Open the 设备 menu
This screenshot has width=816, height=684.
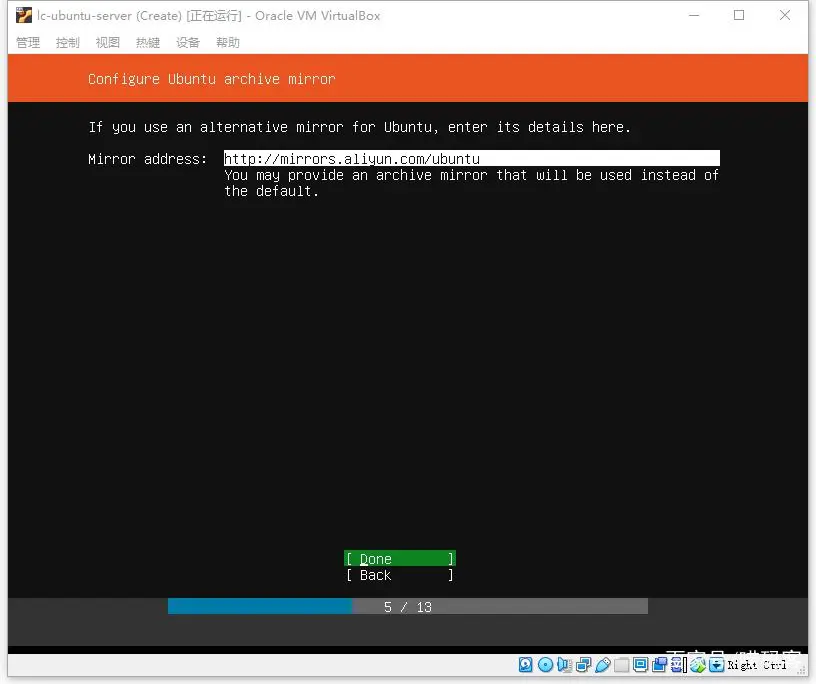point(188,42)
